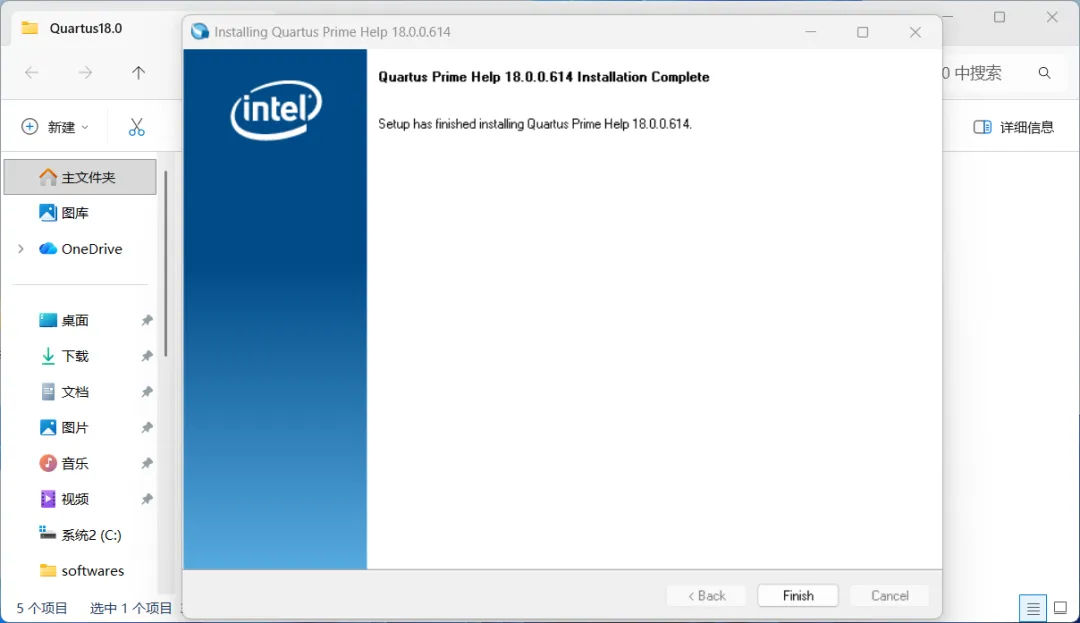This screenshot has width=1080, height=623.
Task: Go forward in File Explorer navigation
Action: tap(85, 72)
